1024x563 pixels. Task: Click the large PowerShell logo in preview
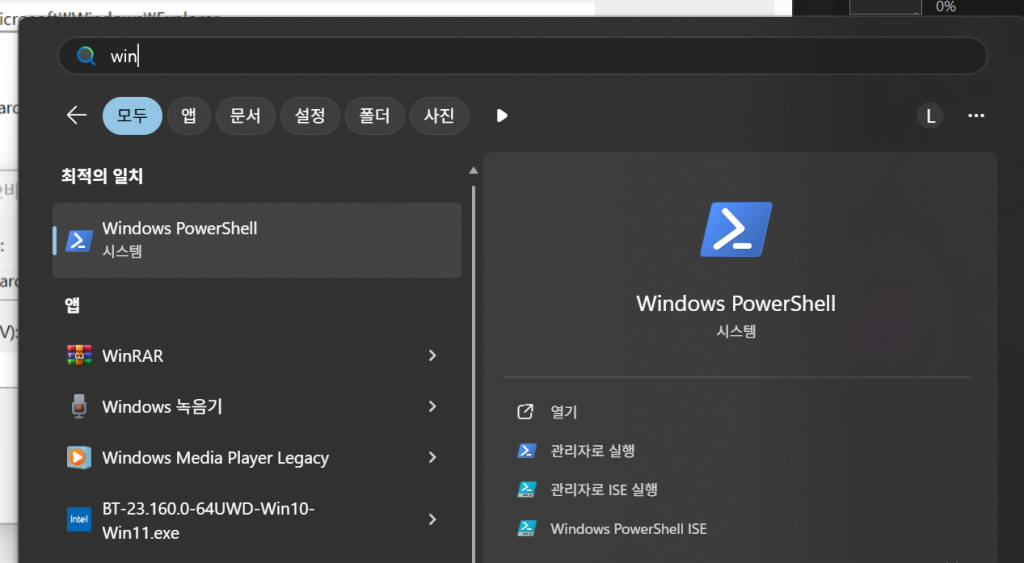click(736, 229)
